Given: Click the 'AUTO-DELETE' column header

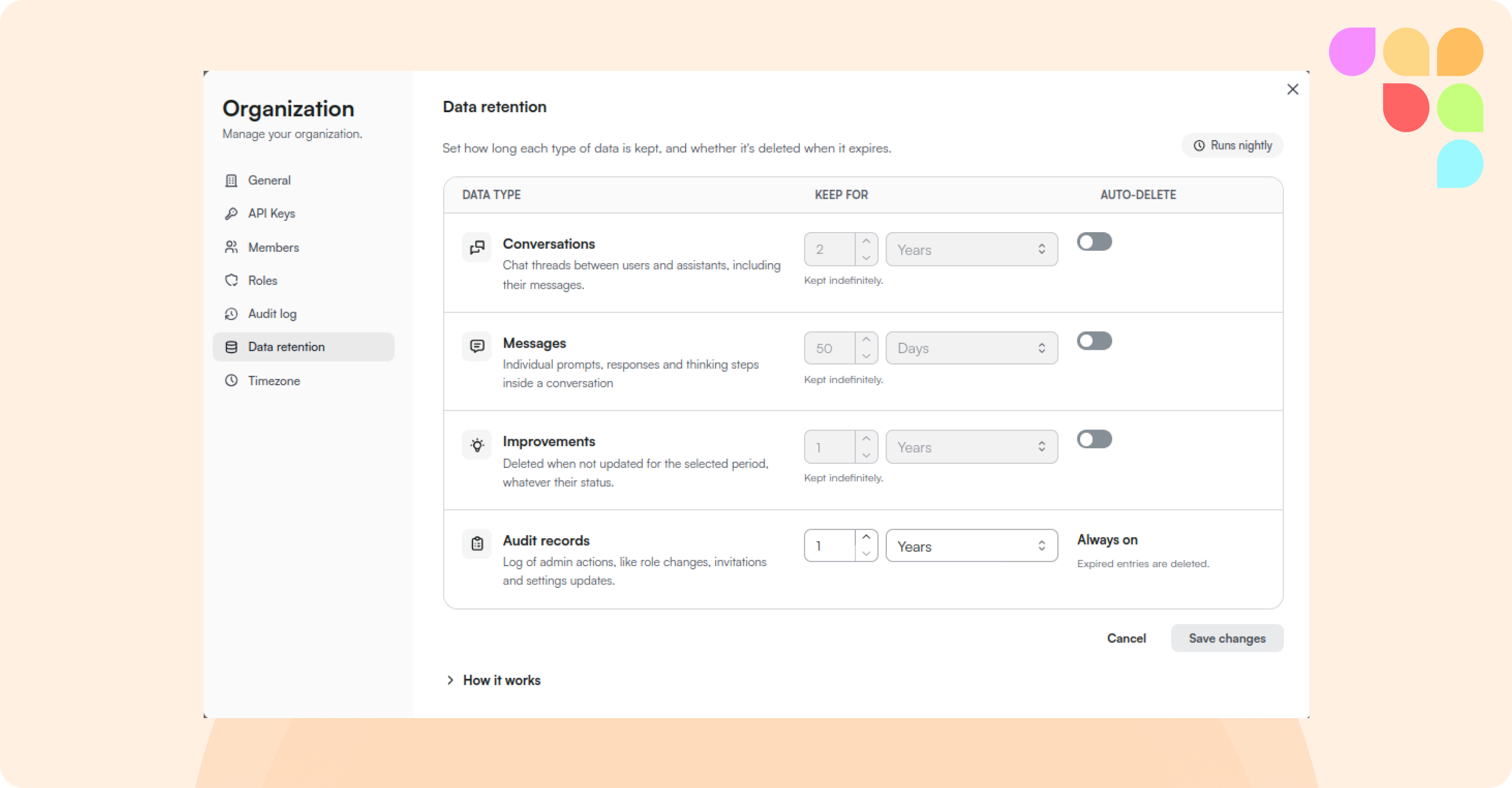Looking at the screenshot, I should coord(1138,195).
